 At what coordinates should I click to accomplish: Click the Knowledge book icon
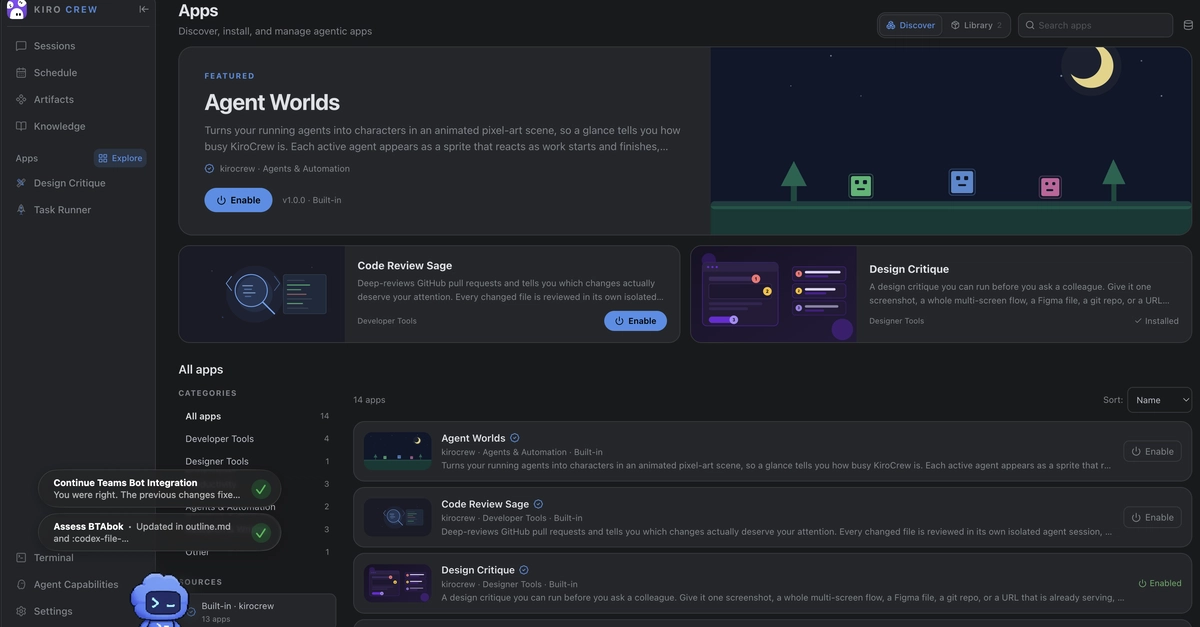[22, 127]
